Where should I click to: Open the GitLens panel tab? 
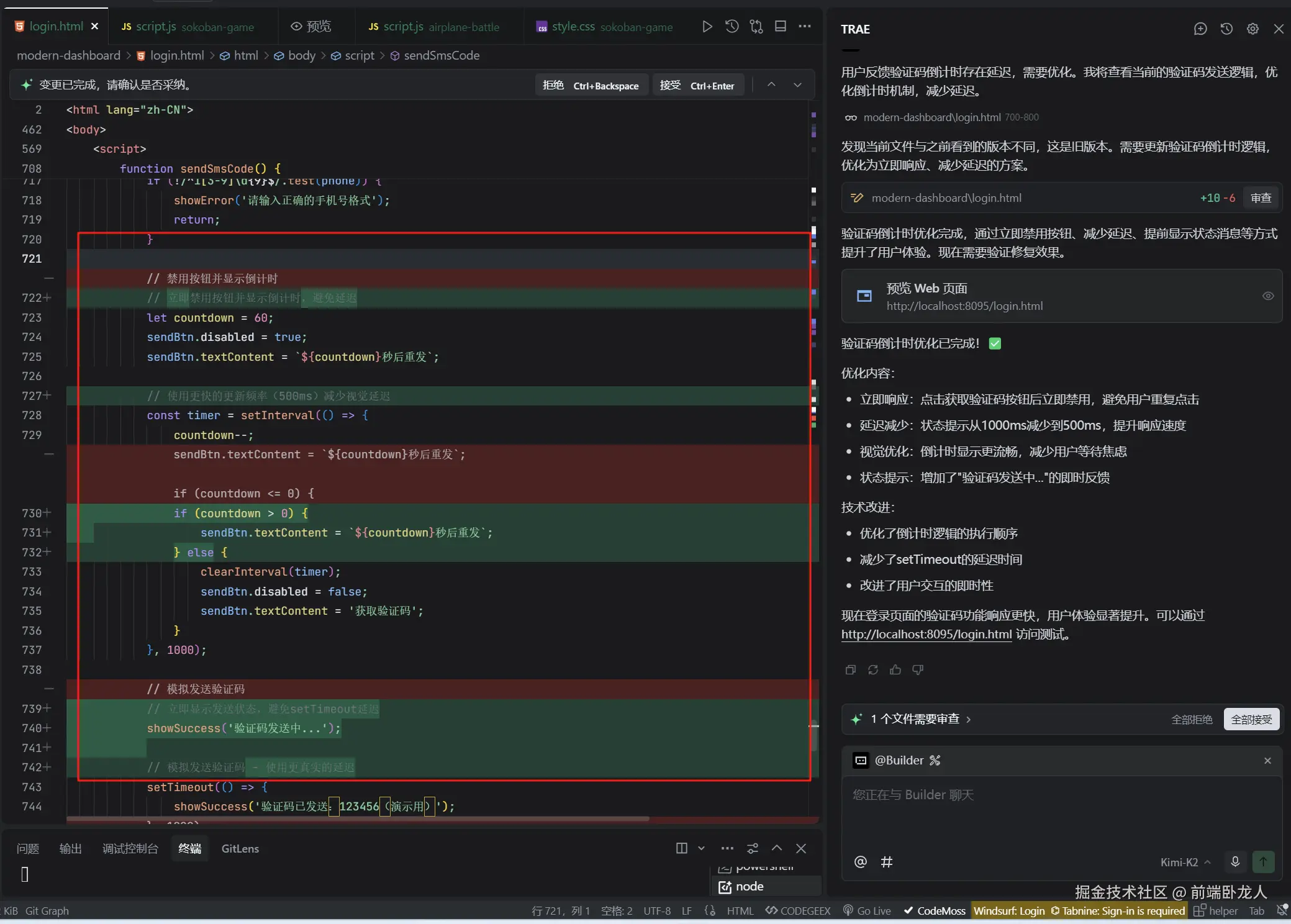pos(240,848)
